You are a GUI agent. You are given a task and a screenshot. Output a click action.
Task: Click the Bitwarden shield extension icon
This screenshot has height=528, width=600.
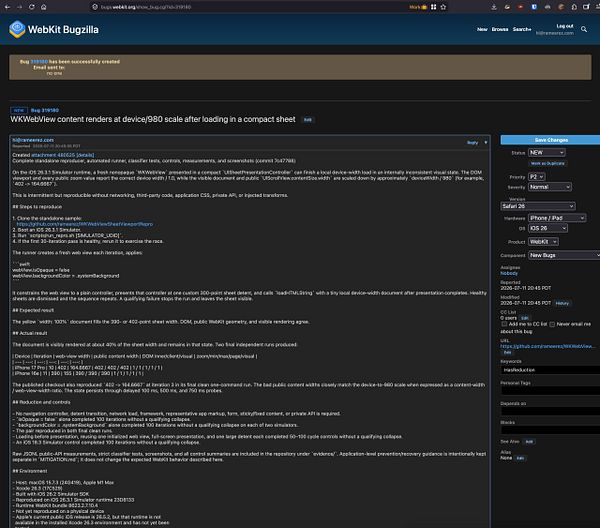tap(534, 7)
